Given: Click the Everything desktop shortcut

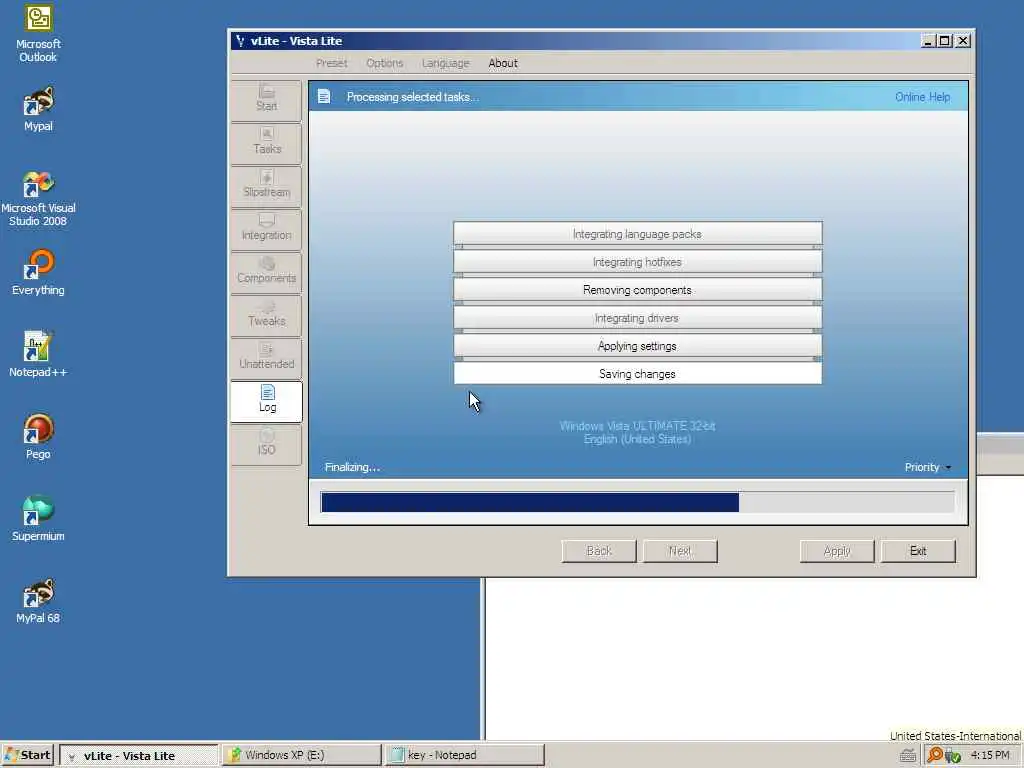Looking at the screenshot, I should [38, 272].
